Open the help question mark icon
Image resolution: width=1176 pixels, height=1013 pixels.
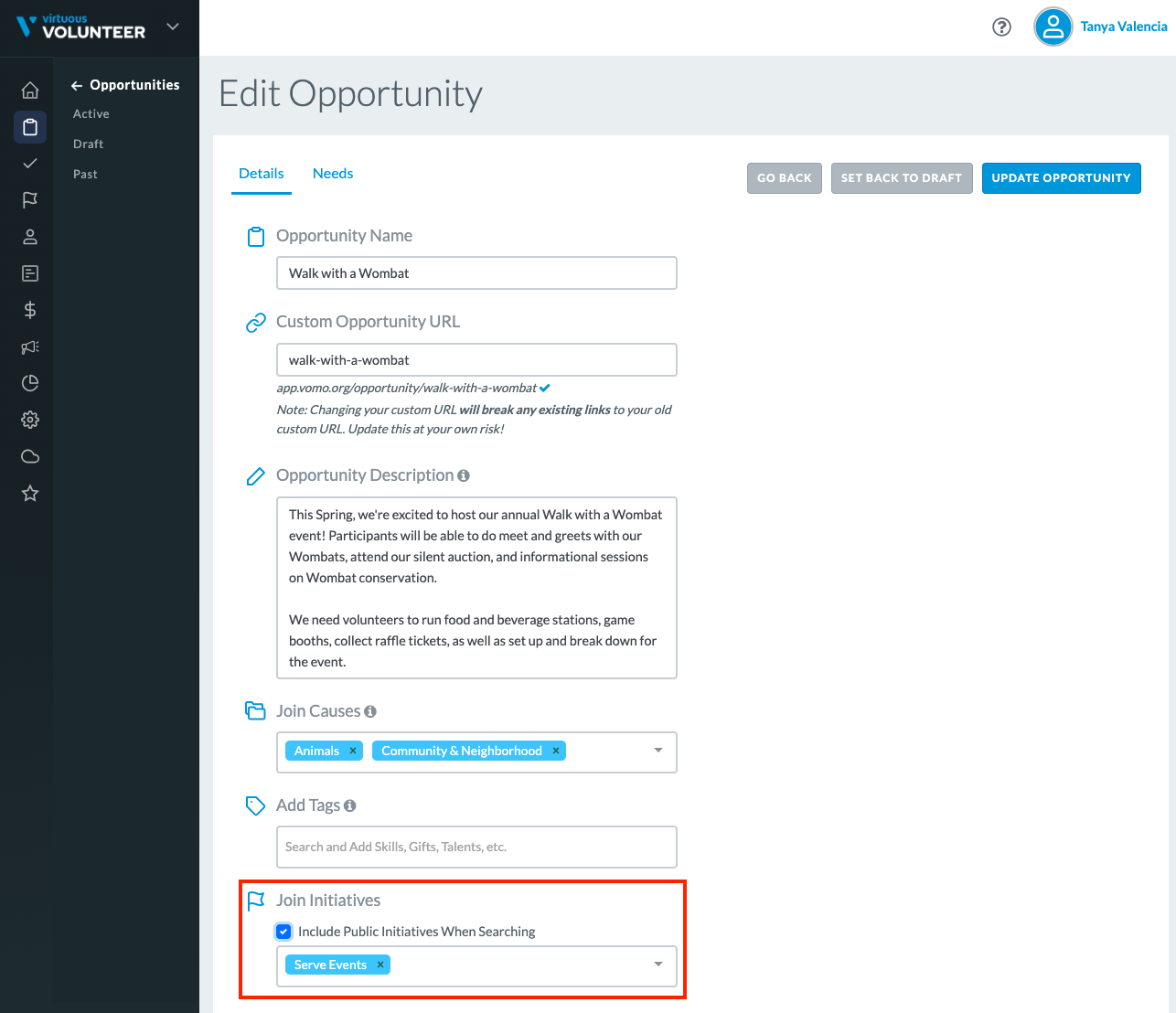point(1001,27)
